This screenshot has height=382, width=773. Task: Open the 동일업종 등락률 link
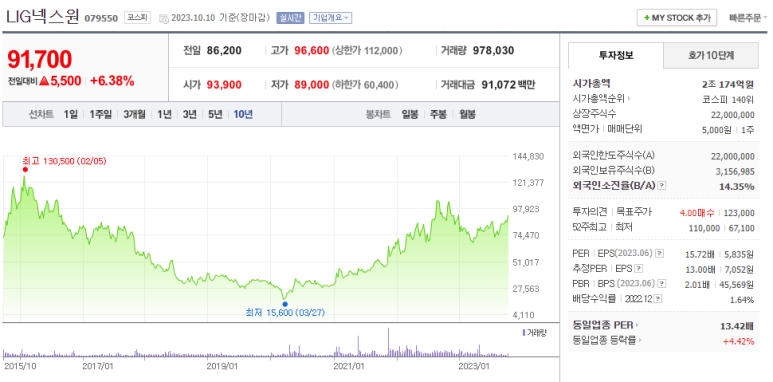604,340
